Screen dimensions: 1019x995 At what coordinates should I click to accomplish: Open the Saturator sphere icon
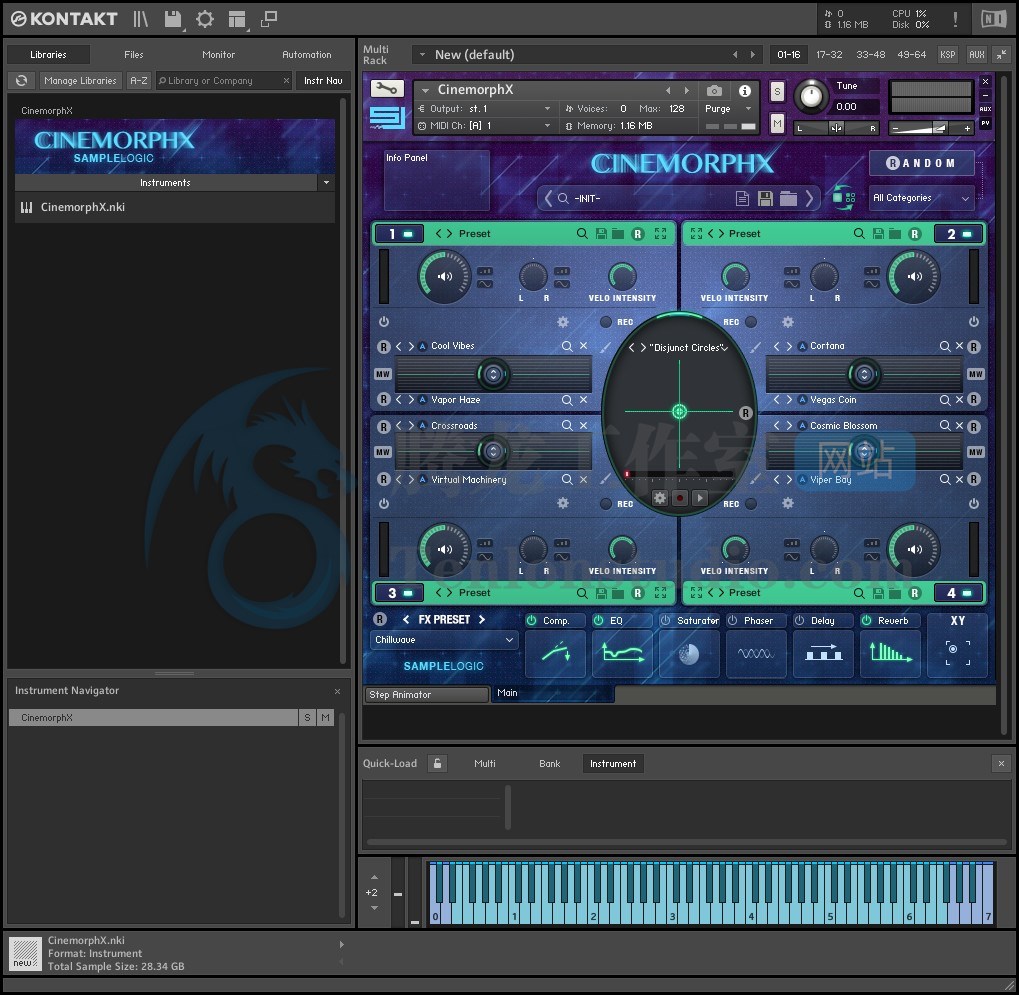pos(689,653)
